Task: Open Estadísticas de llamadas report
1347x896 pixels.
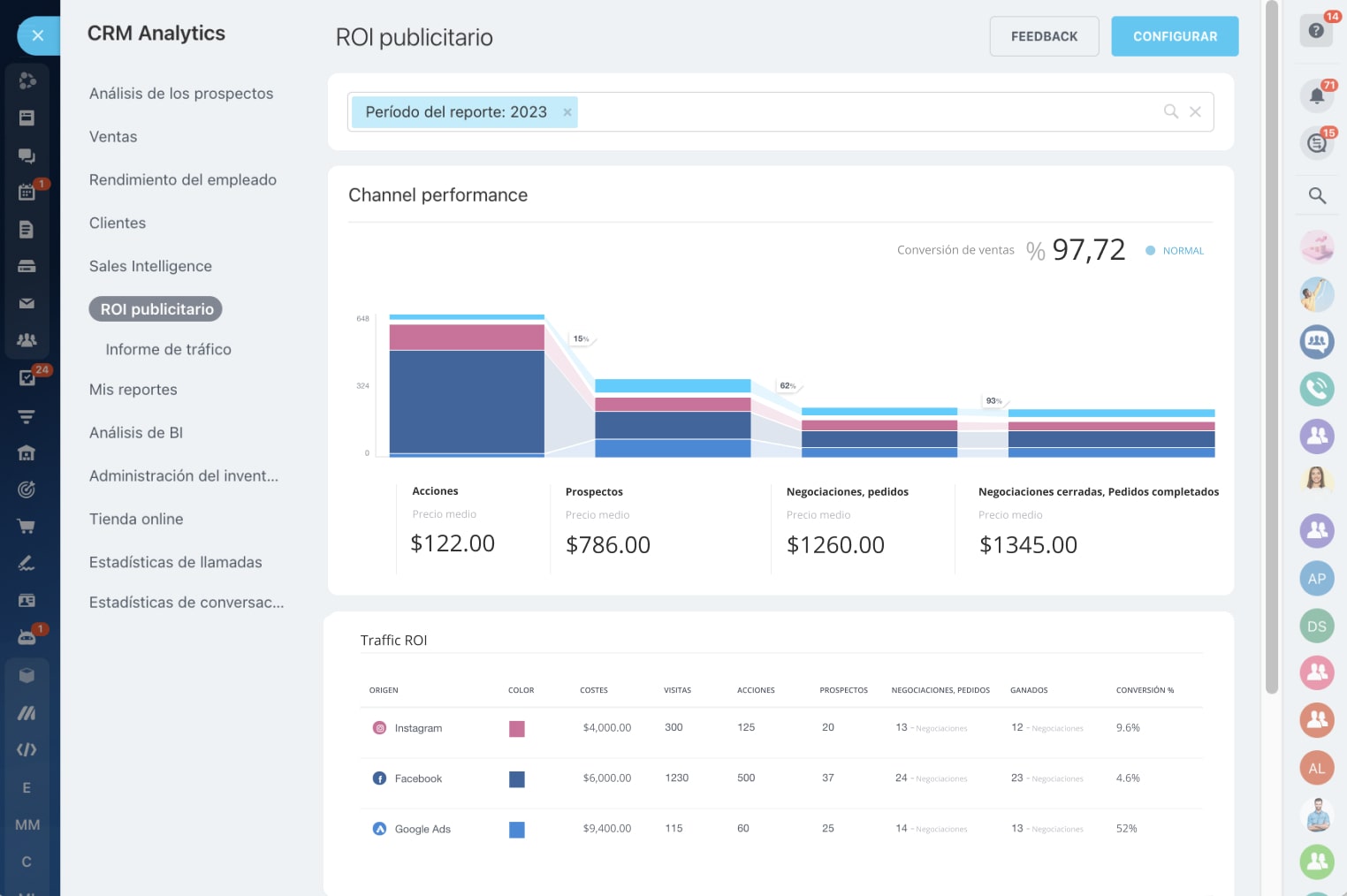Action: pyautogui.click(x=175, y=562)
